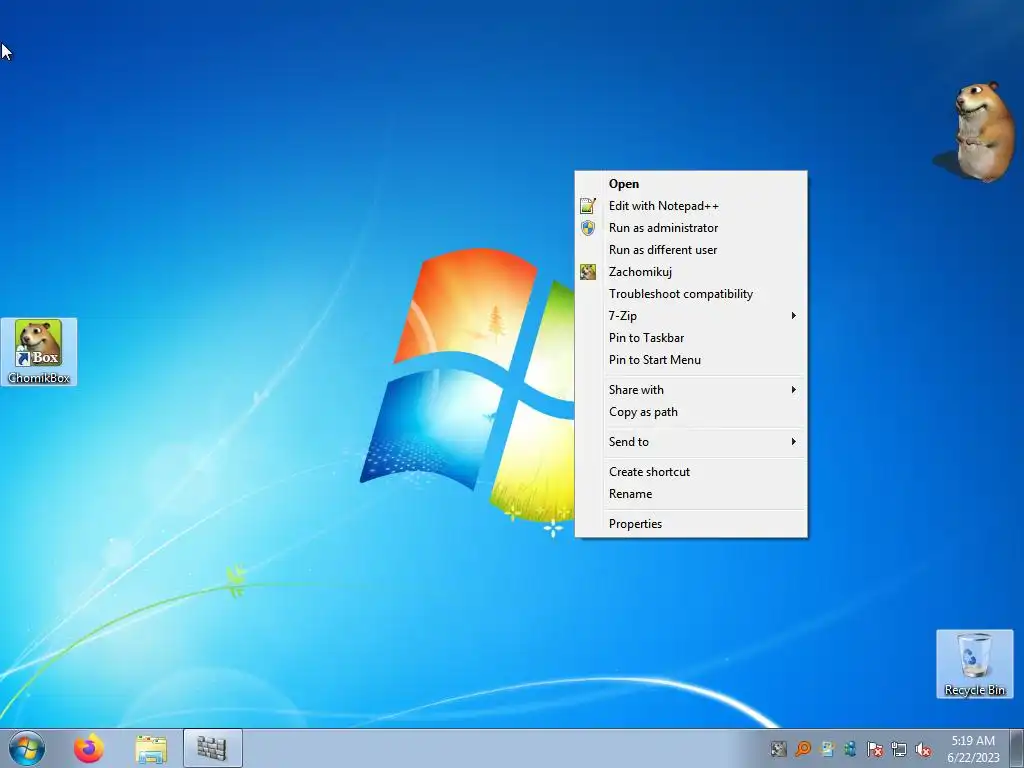The width and height of the screenshot is (1024, 768).
Task: Select the ChomikBox desktop shortcut icon
Action: point(39,351)
